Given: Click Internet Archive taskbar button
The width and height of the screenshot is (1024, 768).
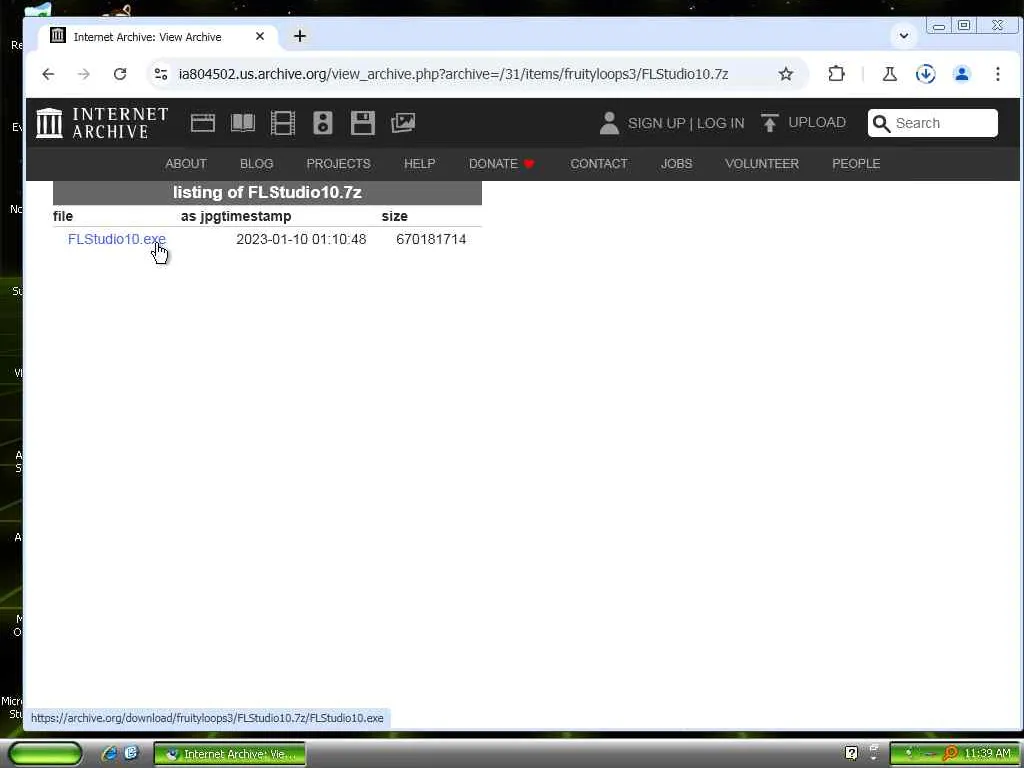Looking at the screenshot, I should coord(230,754).
